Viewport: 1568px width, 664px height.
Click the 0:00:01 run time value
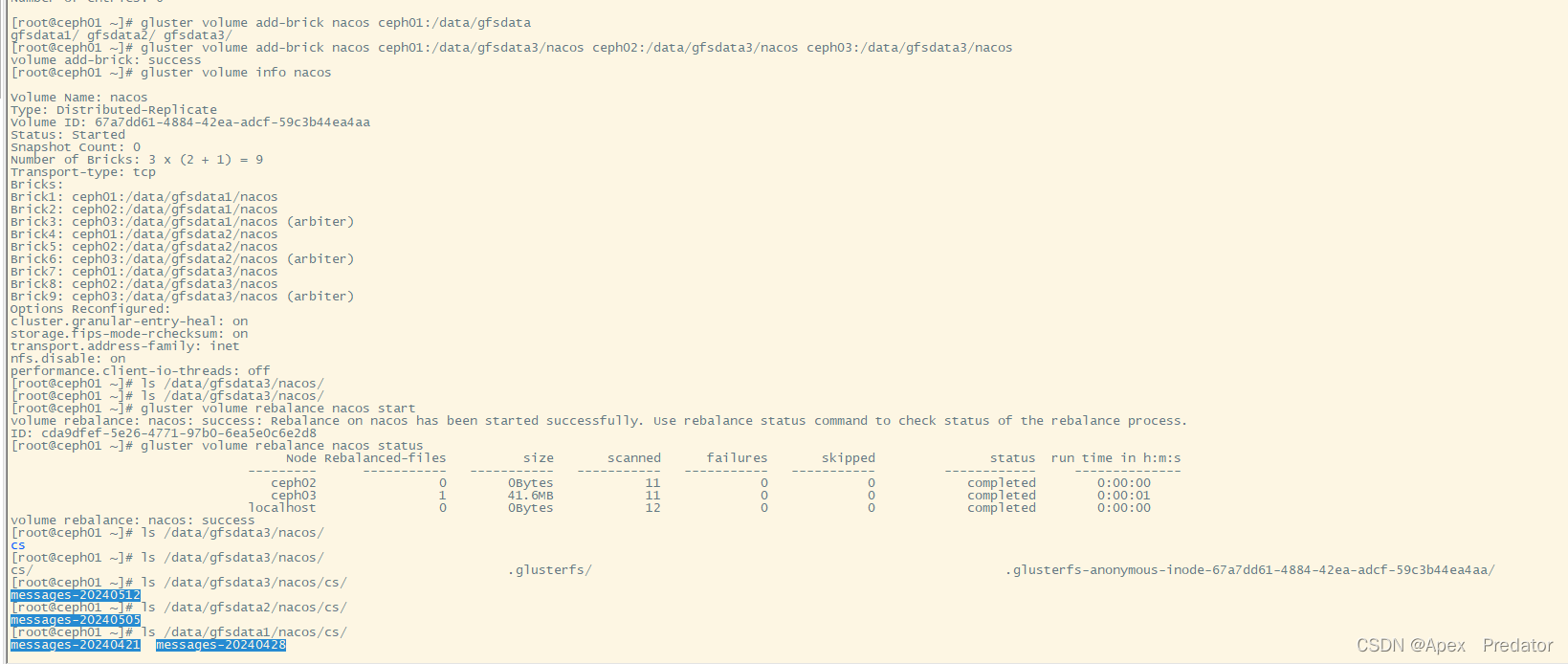pos(1124,496)
